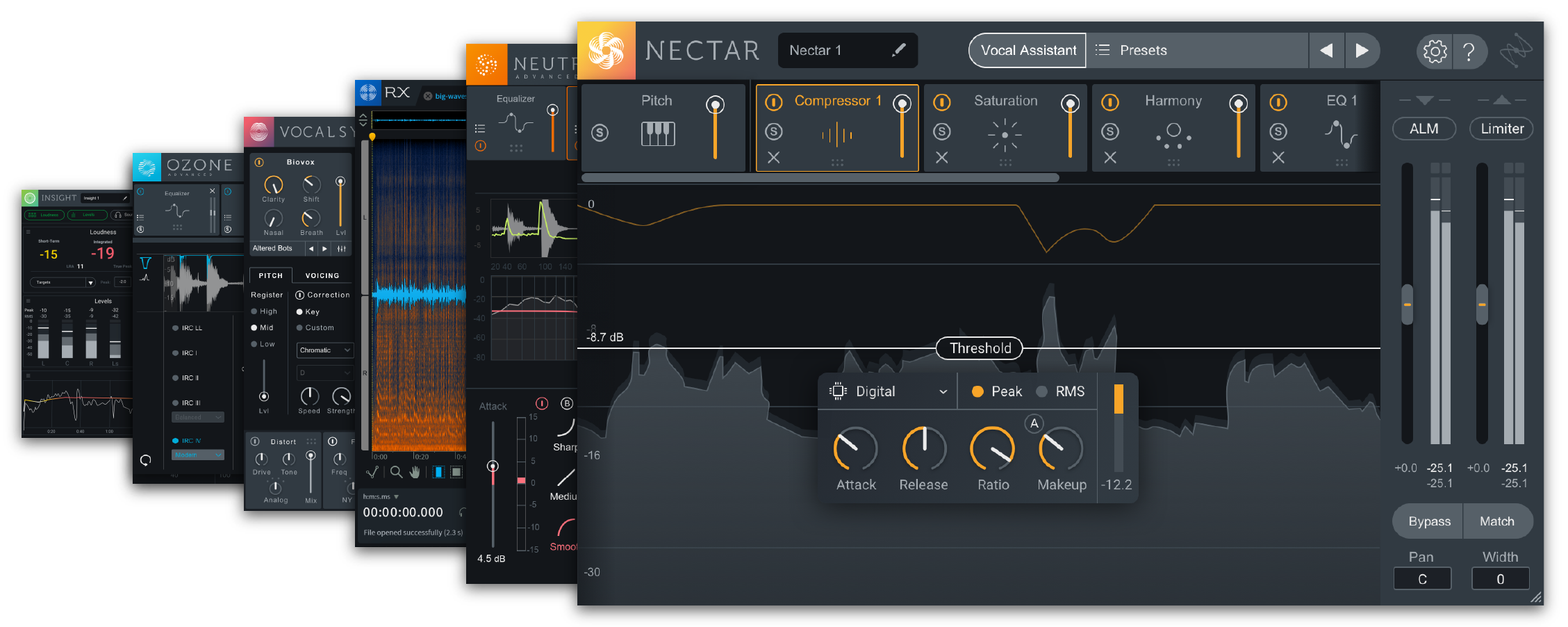
Task: Select the RX hand grab tool
Action: pos(415,472)
